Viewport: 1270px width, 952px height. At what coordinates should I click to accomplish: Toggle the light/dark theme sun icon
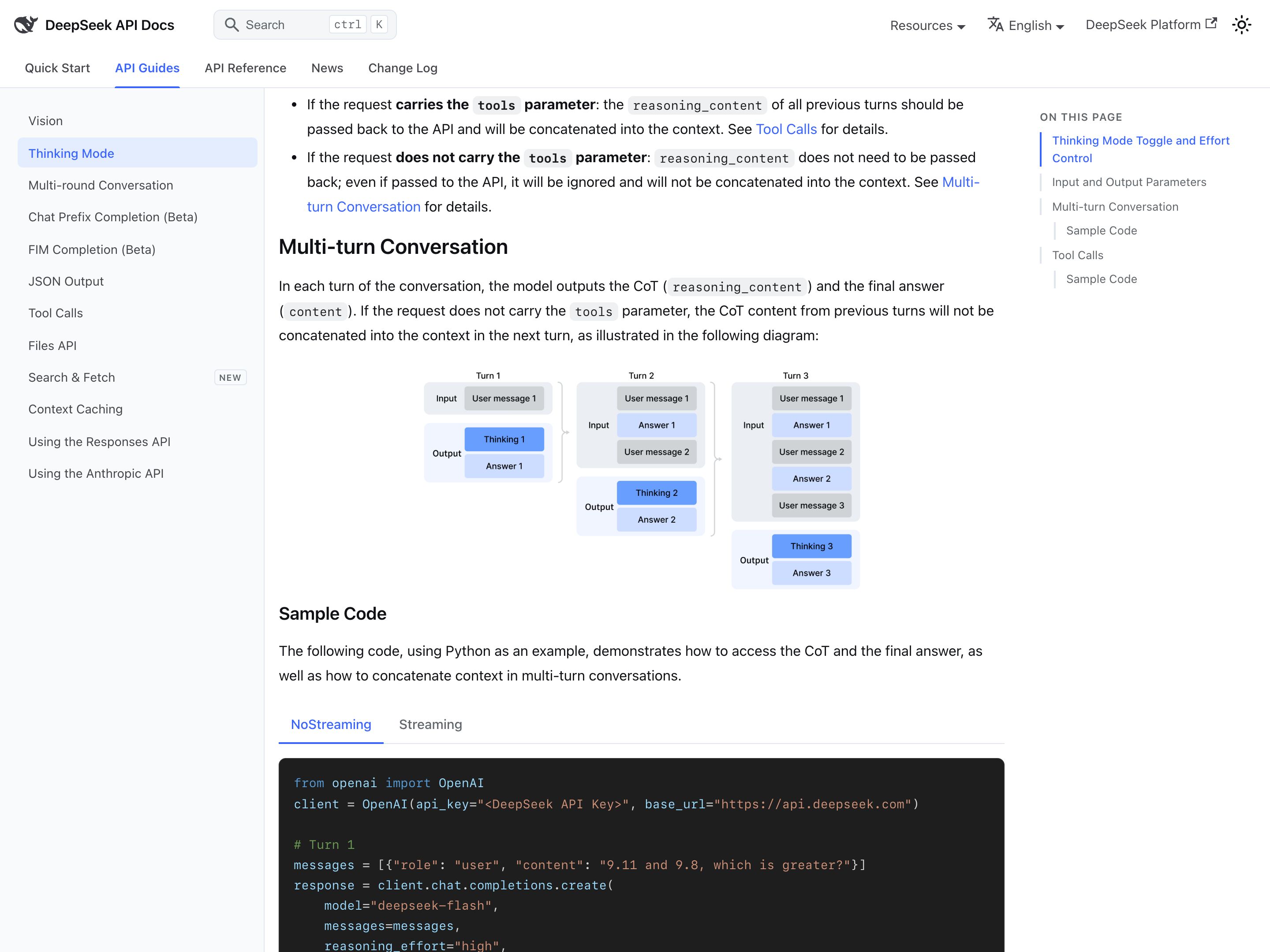point(1241,25)
